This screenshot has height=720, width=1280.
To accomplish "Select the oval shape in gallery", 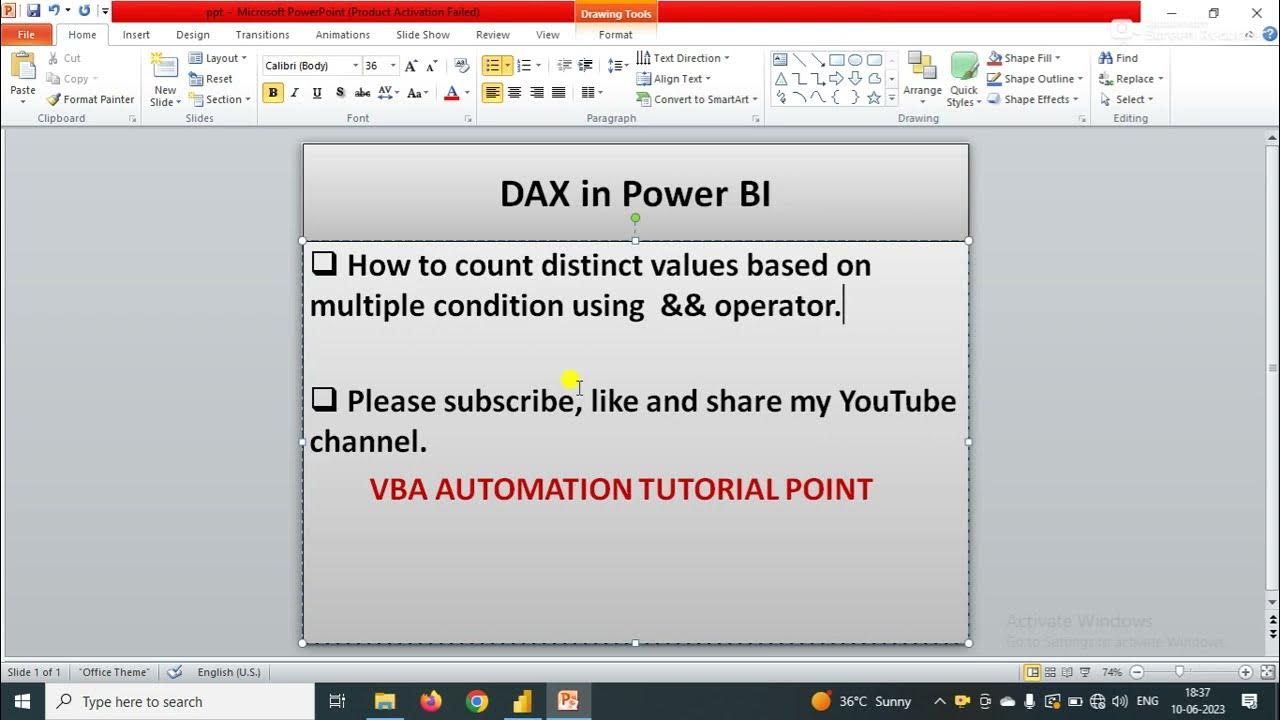I will (855, 60).
